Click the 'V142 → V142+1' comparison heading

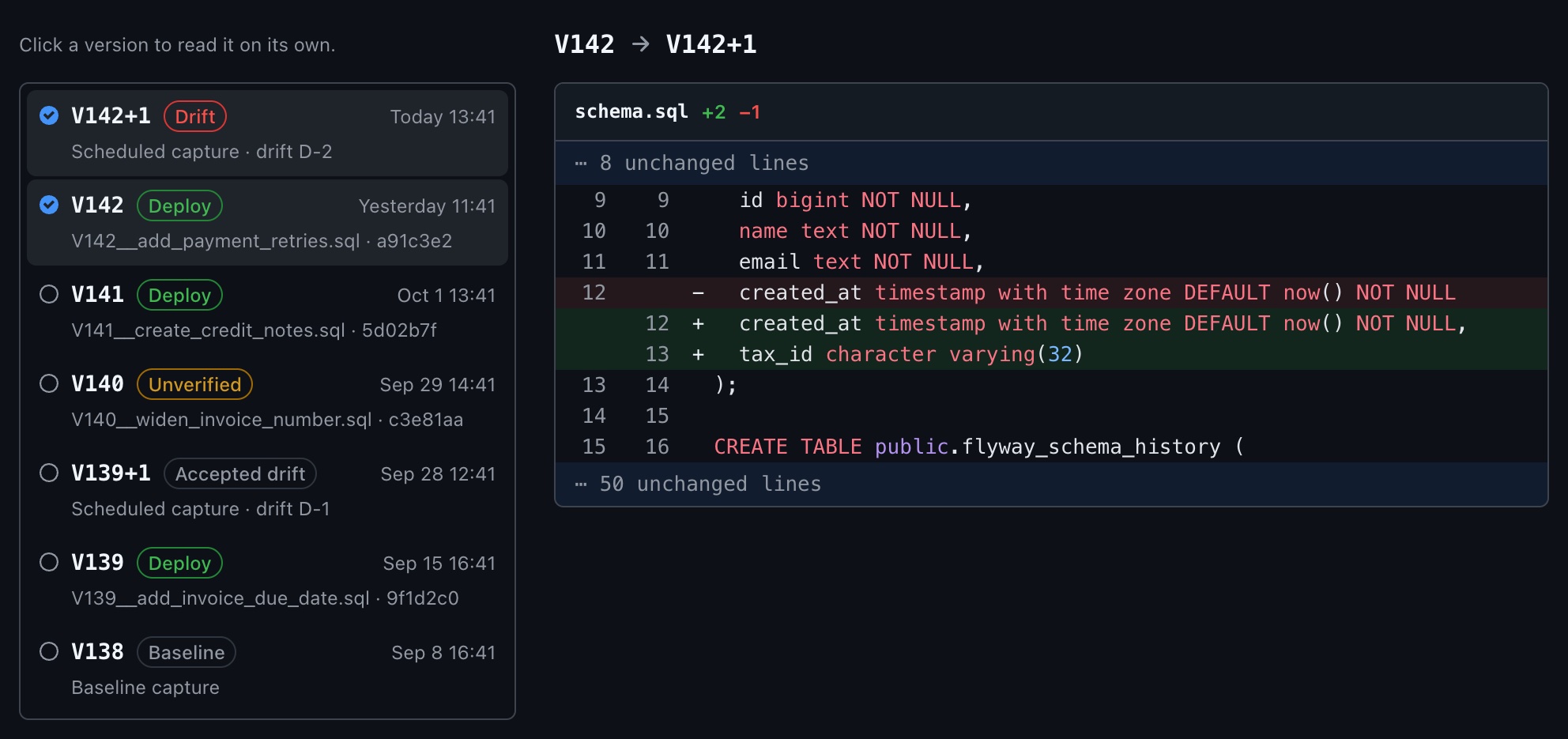[655, 44]
